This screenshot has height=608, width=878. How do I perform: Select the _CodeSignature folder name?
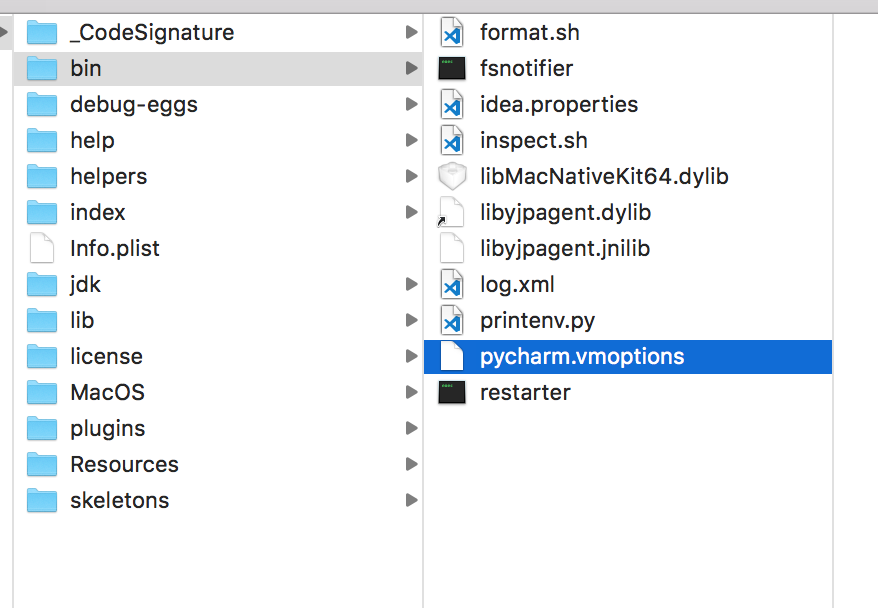(152, 33)
